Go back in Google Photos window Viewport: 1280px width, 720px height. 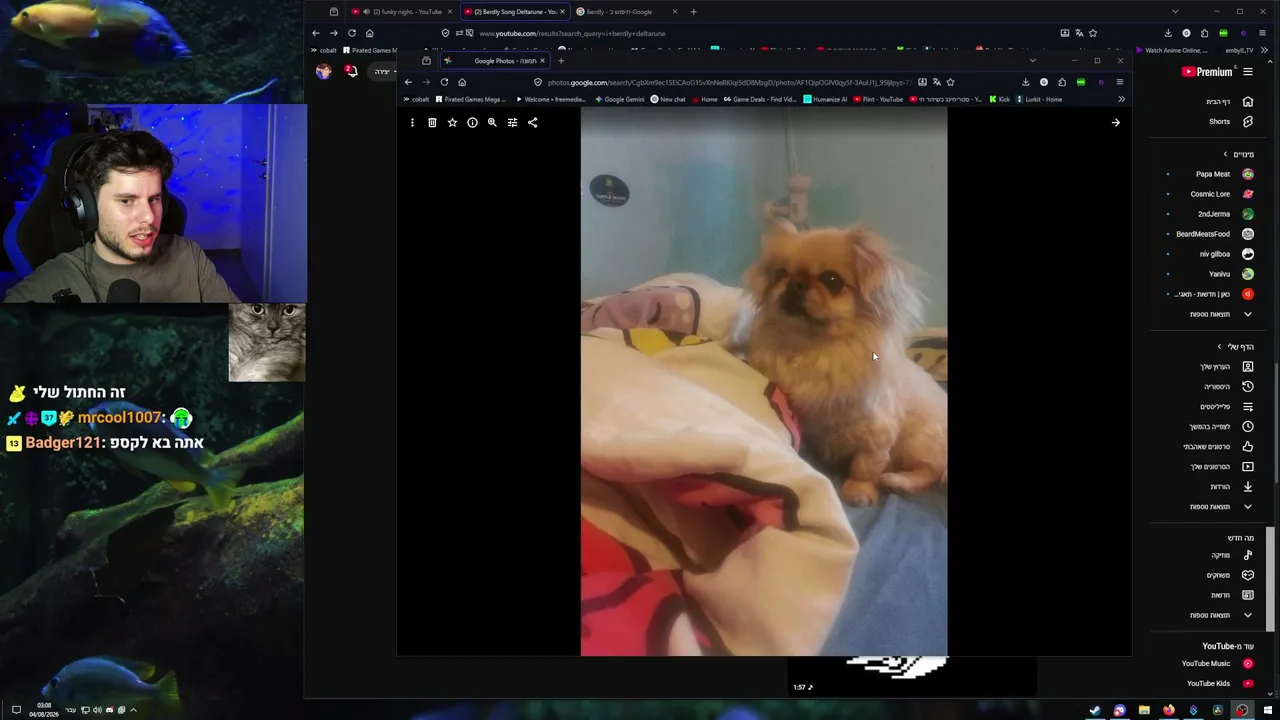[408, 82]
